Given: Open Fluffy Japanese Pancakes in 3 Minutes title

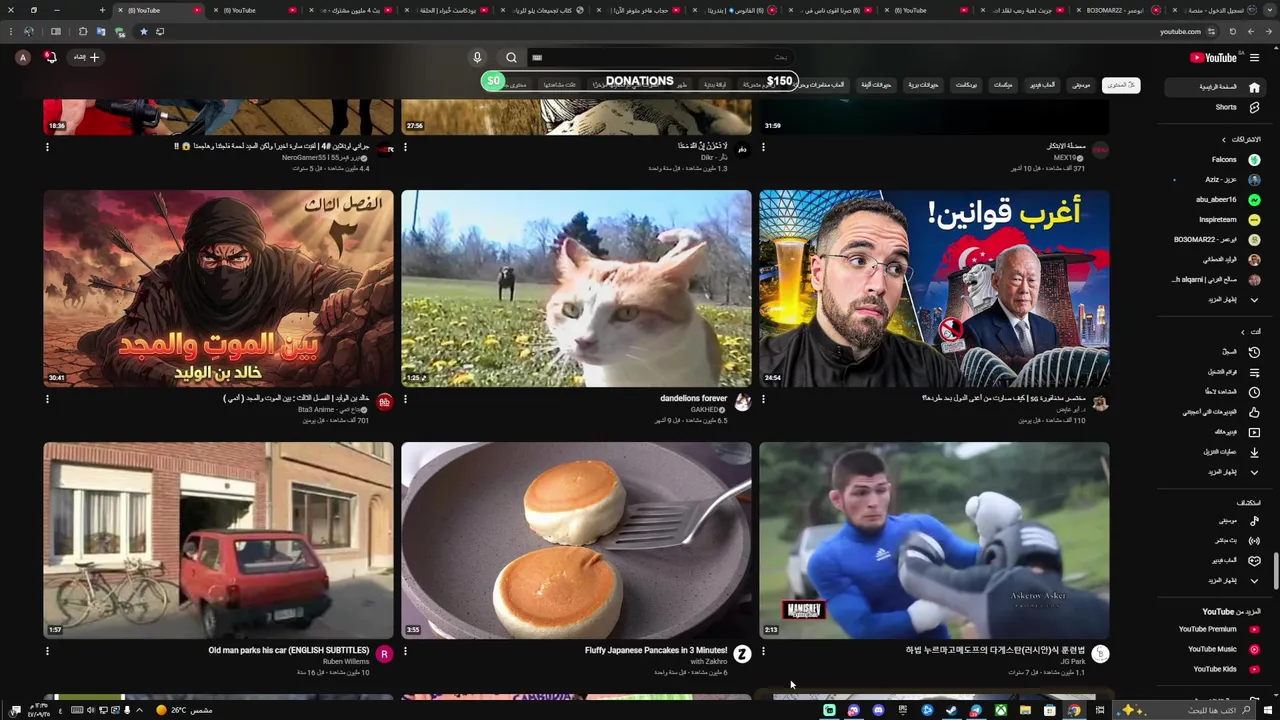Looking at the screenshot, I should 656,650.
